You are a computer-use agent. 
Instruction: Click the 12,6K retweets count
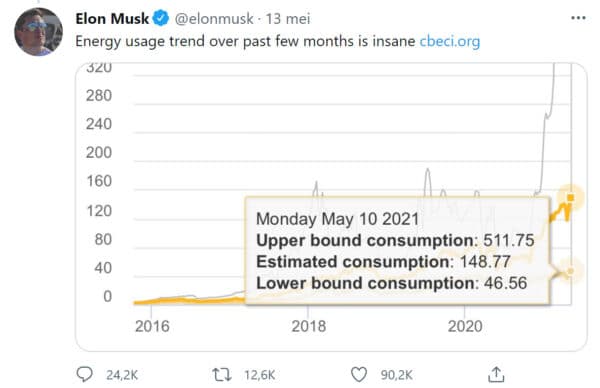(259, 375)
